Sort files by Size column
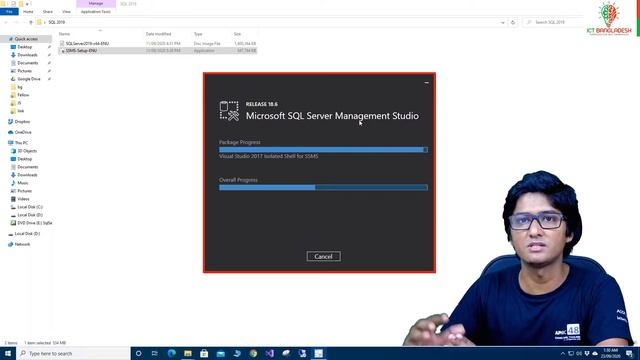This screenshot has width=640, height=360. pos(237,34)
